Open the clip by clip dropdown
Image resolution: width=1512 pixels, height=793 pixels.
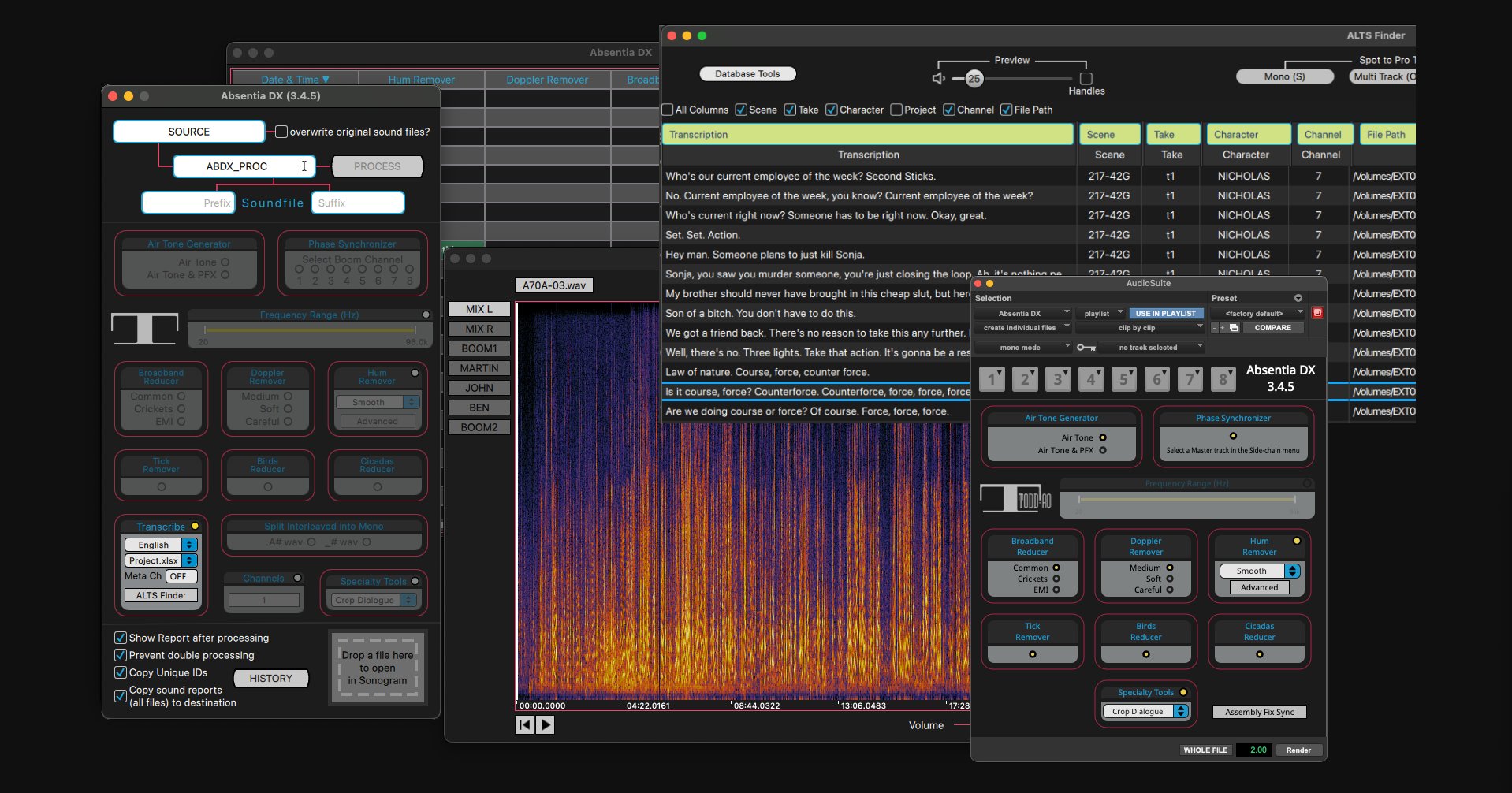[x=1140, y=328]
